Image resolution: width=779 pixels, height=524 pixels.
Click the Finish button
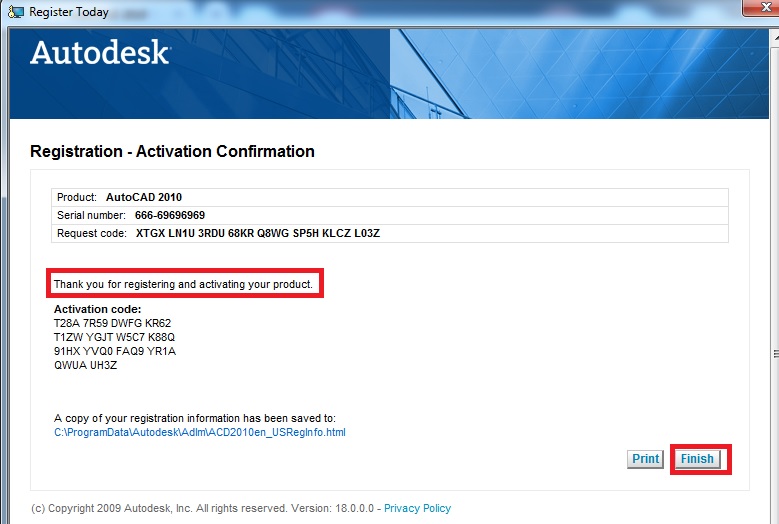click(697, 459)
